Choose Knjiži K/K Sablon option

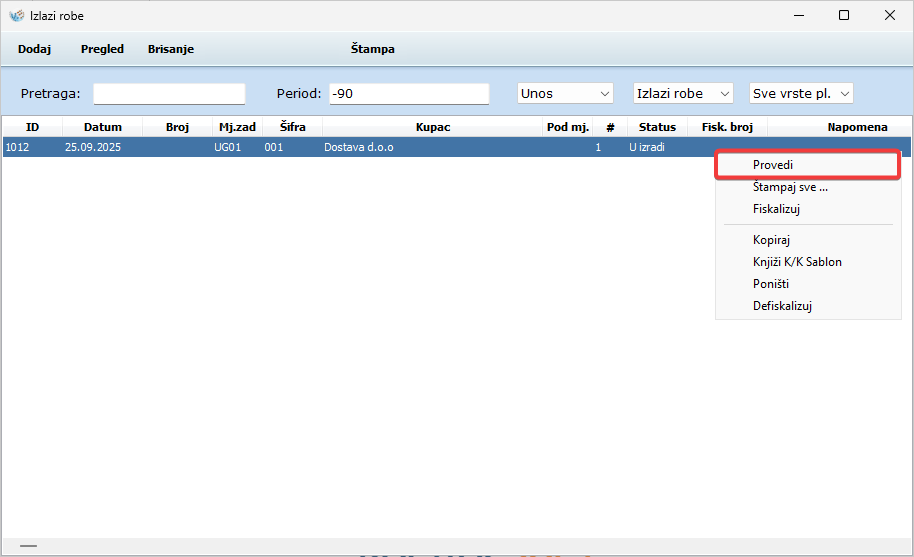click(797, 262)
